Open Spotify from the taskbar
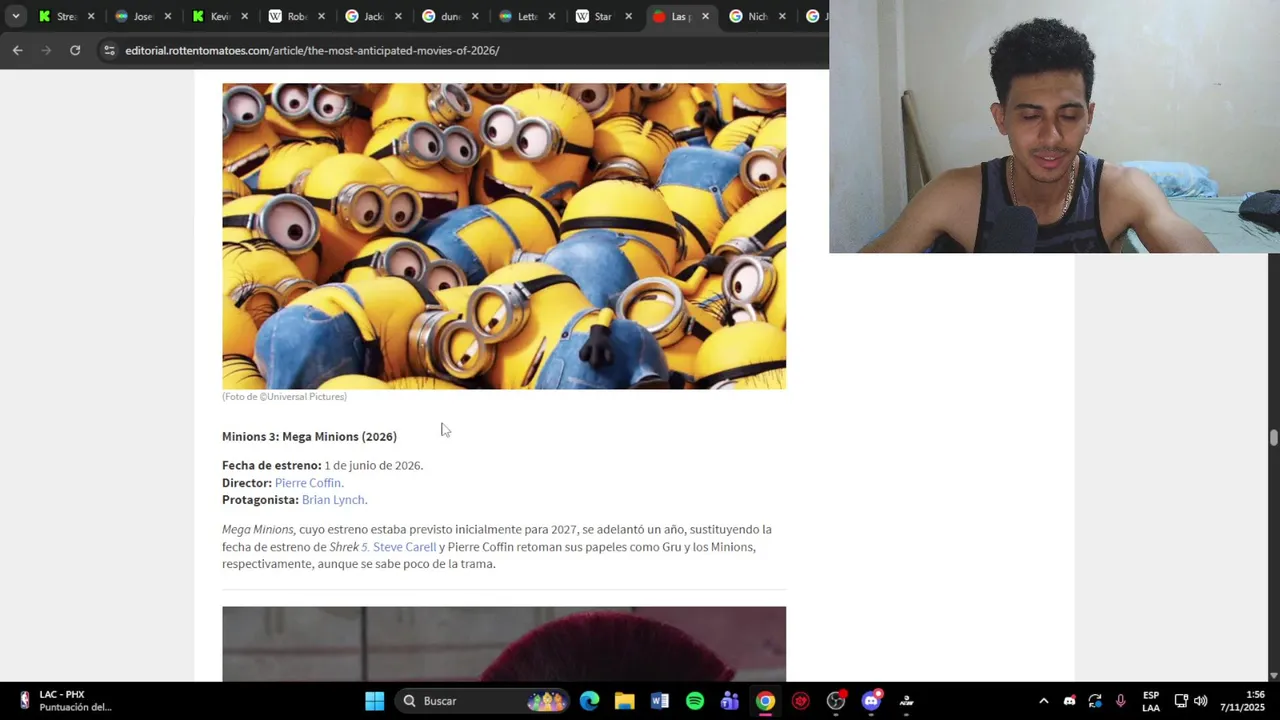This screenshot has width=1280, height=720. 695,701
